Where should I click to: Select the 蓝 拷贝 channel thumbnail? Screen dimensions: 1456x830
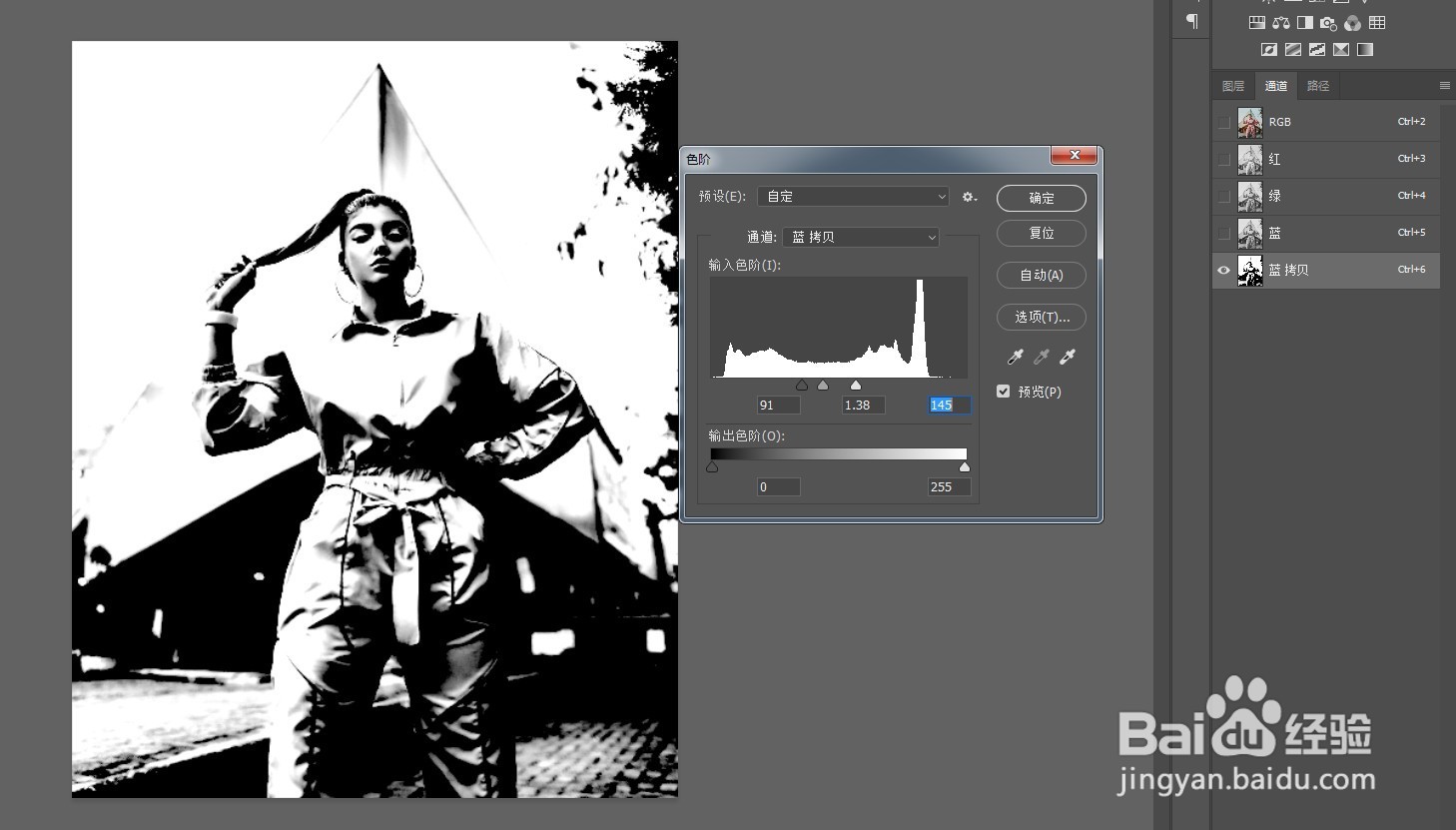pyautogui.click(x=1250, y=270)
